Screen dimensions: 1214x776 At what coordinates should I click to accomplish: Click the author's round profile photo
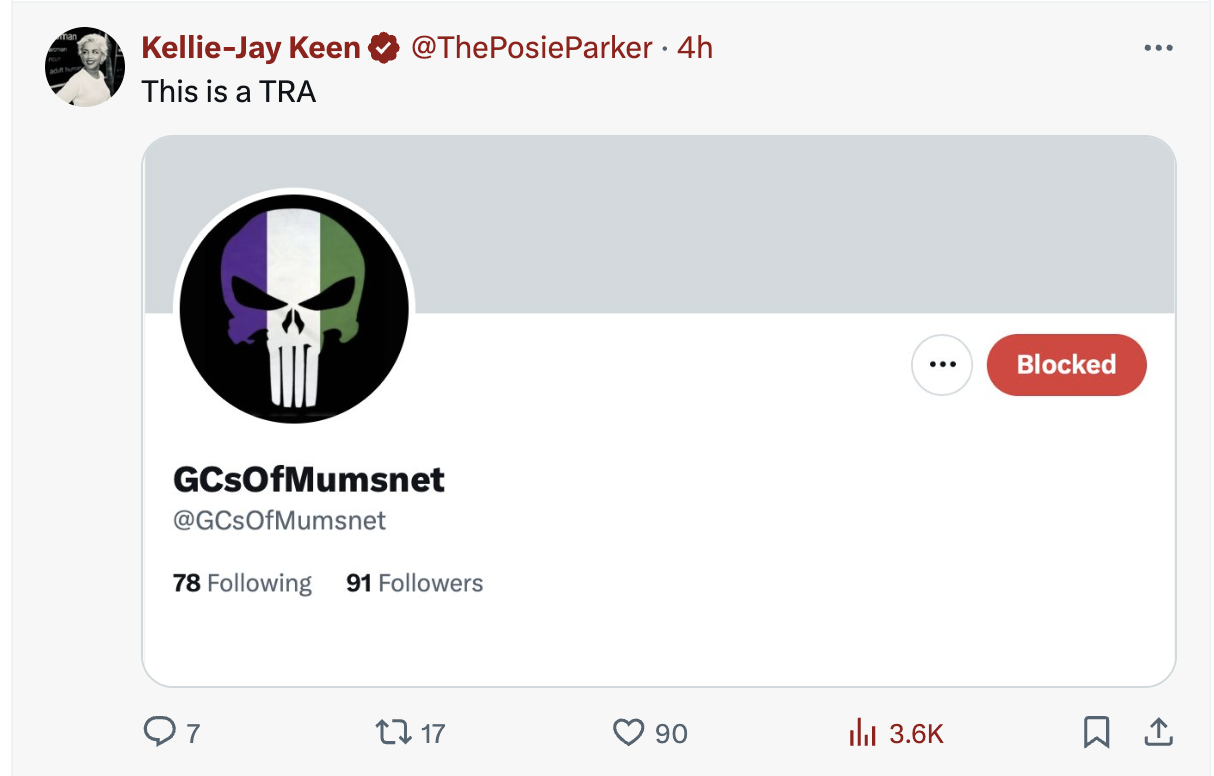[84, 67]
